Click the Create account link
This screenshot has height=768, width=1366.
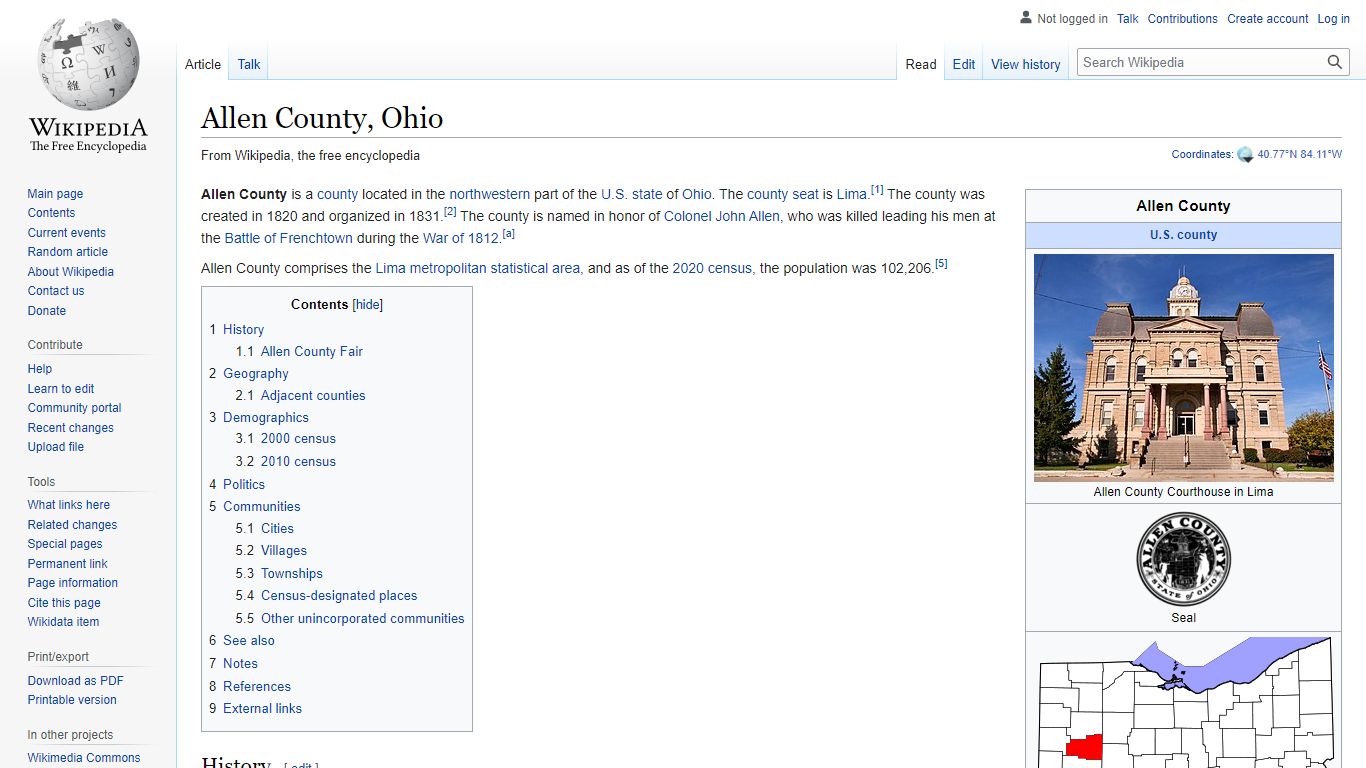[x=1268, y=19]
